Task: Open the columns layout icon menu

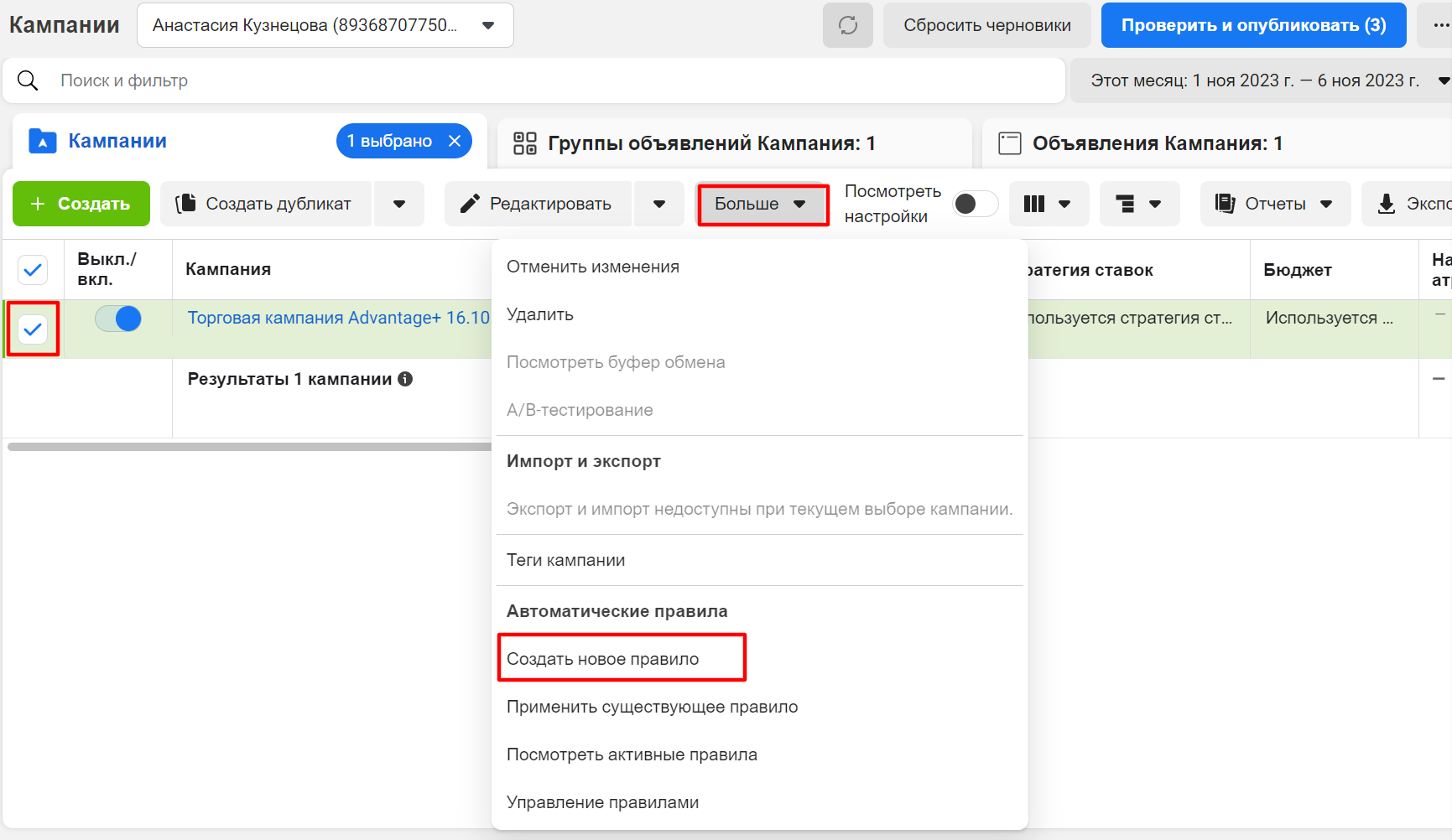Action: pos(1049,204)
